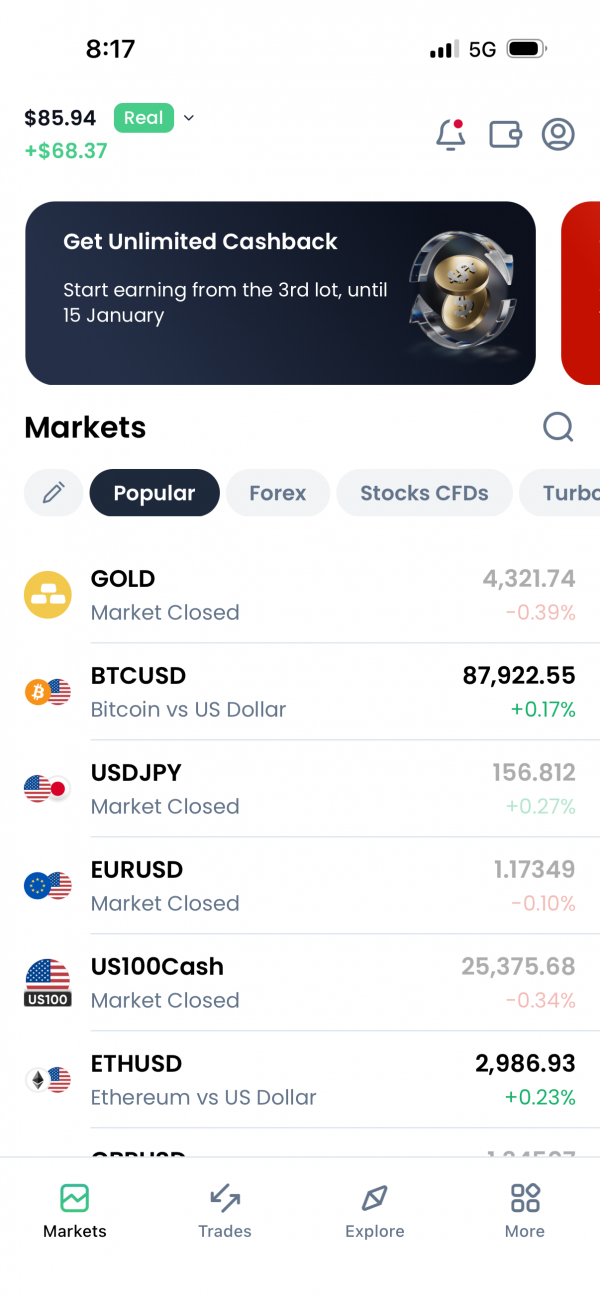Tap the green Real account badge

[x=144, y=118]
